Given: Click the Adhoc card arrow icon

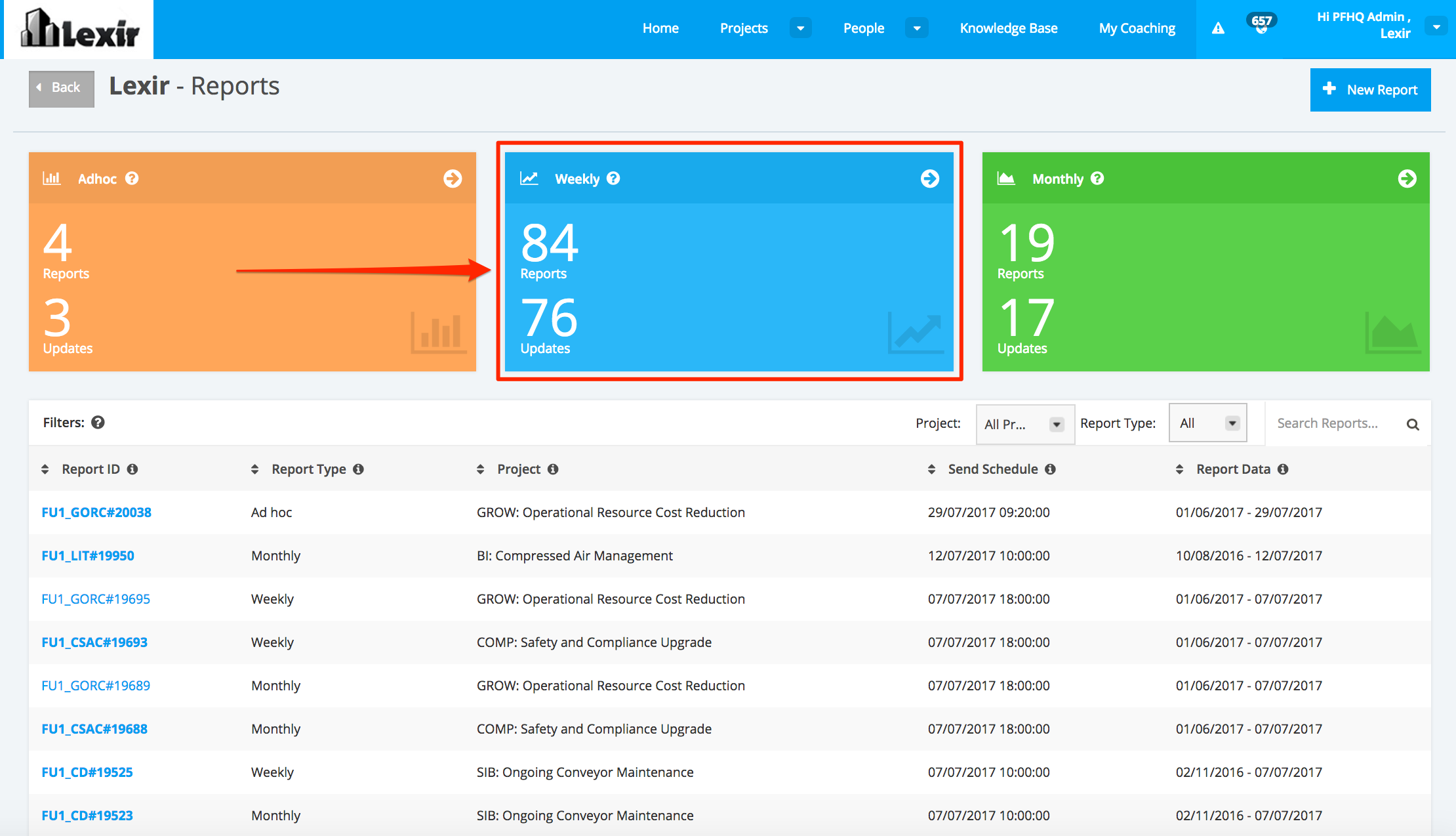Looking at the screenshot, I should click(x=453, y=178).
